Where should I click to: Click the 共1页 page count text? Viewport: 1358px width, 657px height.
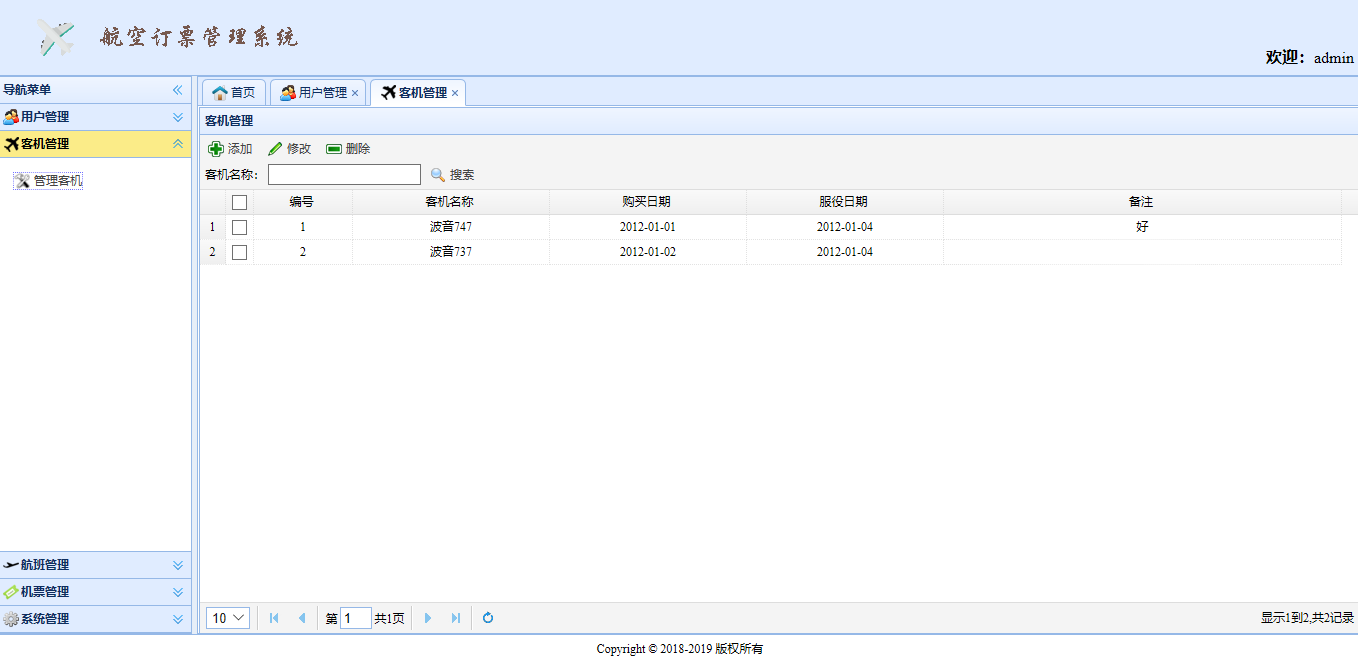click(x=389, y=619)
